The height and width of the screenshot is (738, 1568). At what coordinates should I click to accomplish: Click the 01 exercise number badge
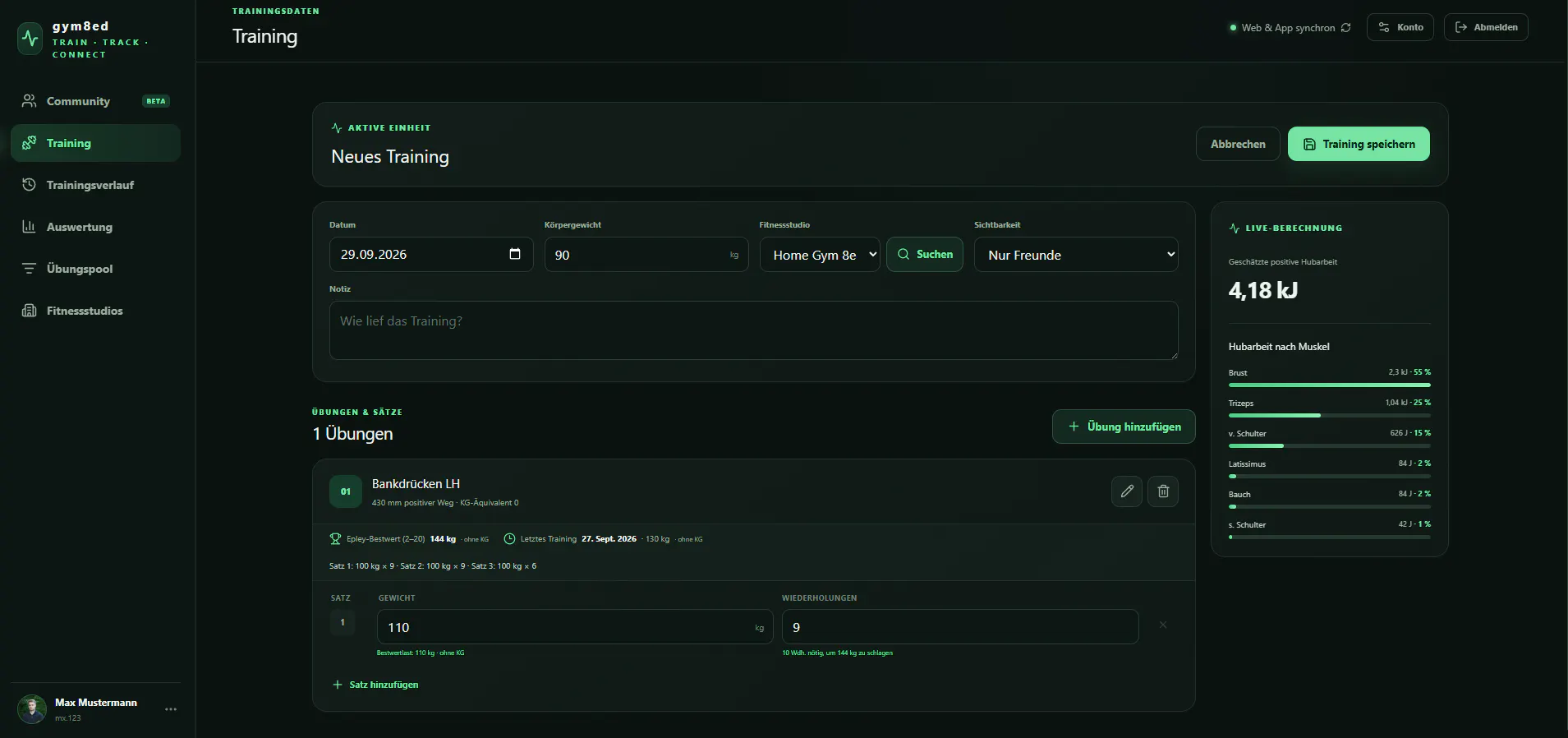point(346,491)
